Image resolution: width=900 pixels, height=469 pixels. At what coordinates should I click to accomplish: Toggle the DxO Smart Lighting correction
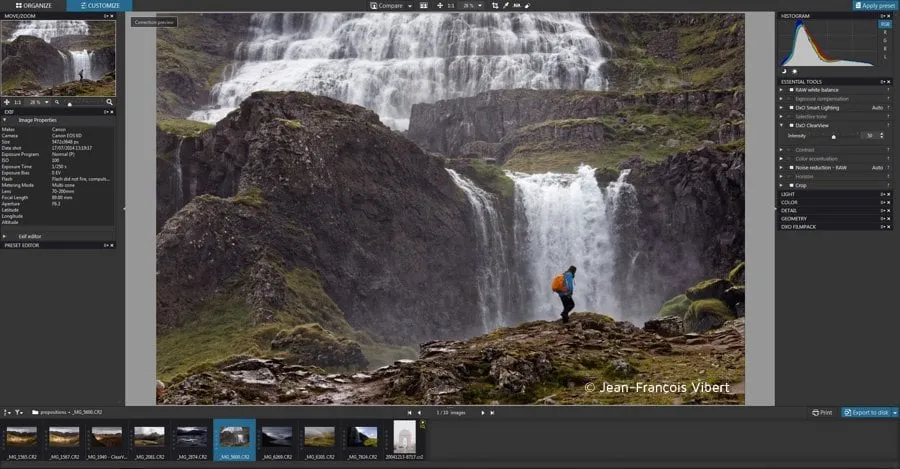coord(790,107)
